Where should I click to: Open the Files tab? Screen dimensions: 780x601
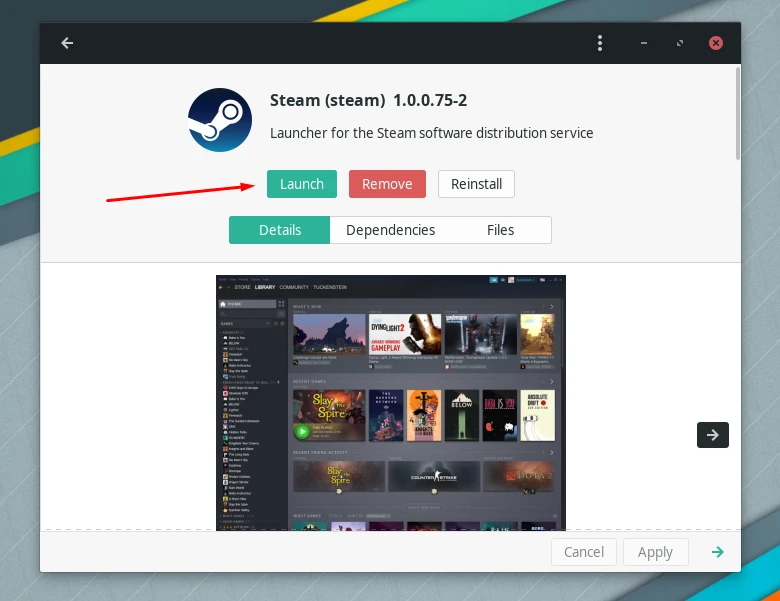pyautogui.click(x=500, y=230)
